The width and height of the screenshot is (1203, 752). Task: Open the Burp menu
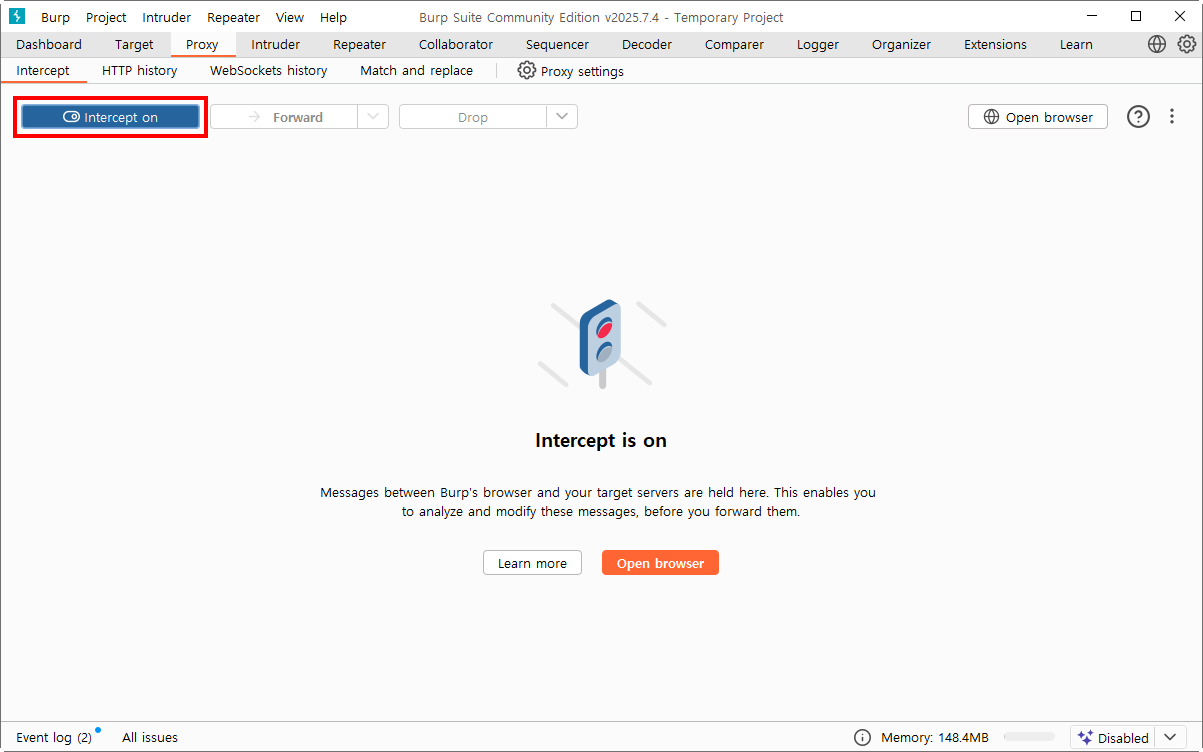(55, 17)
